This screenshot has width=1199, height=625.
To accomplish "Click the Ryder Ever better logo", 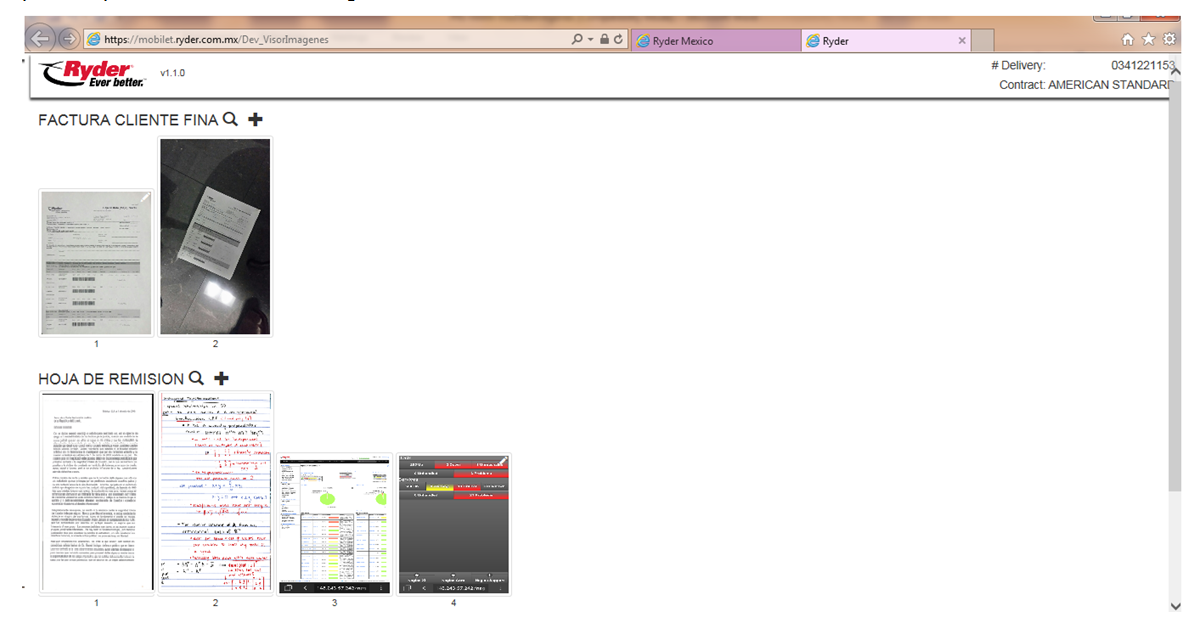I will coord(90,74).
